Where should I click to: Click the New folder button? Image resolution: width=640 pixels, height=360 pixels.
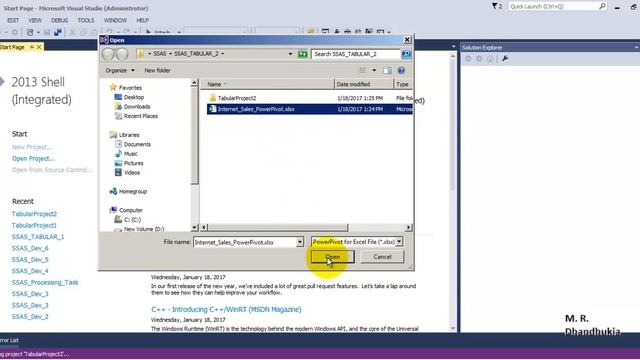pyautogui.click(x=157, y=70)
